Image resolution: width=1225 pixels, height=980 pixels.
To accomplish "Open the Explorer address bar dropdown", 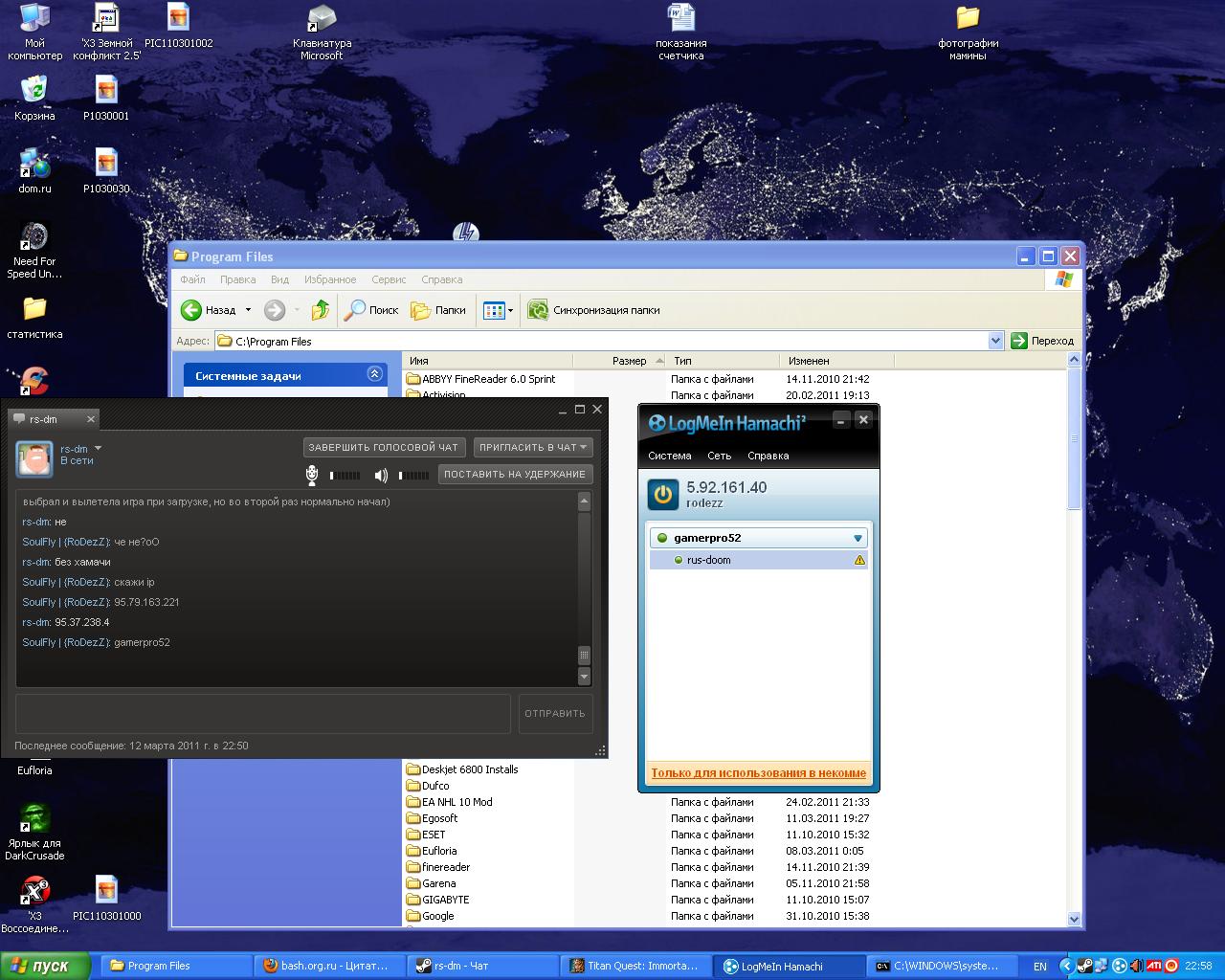I will pos(995,341).
